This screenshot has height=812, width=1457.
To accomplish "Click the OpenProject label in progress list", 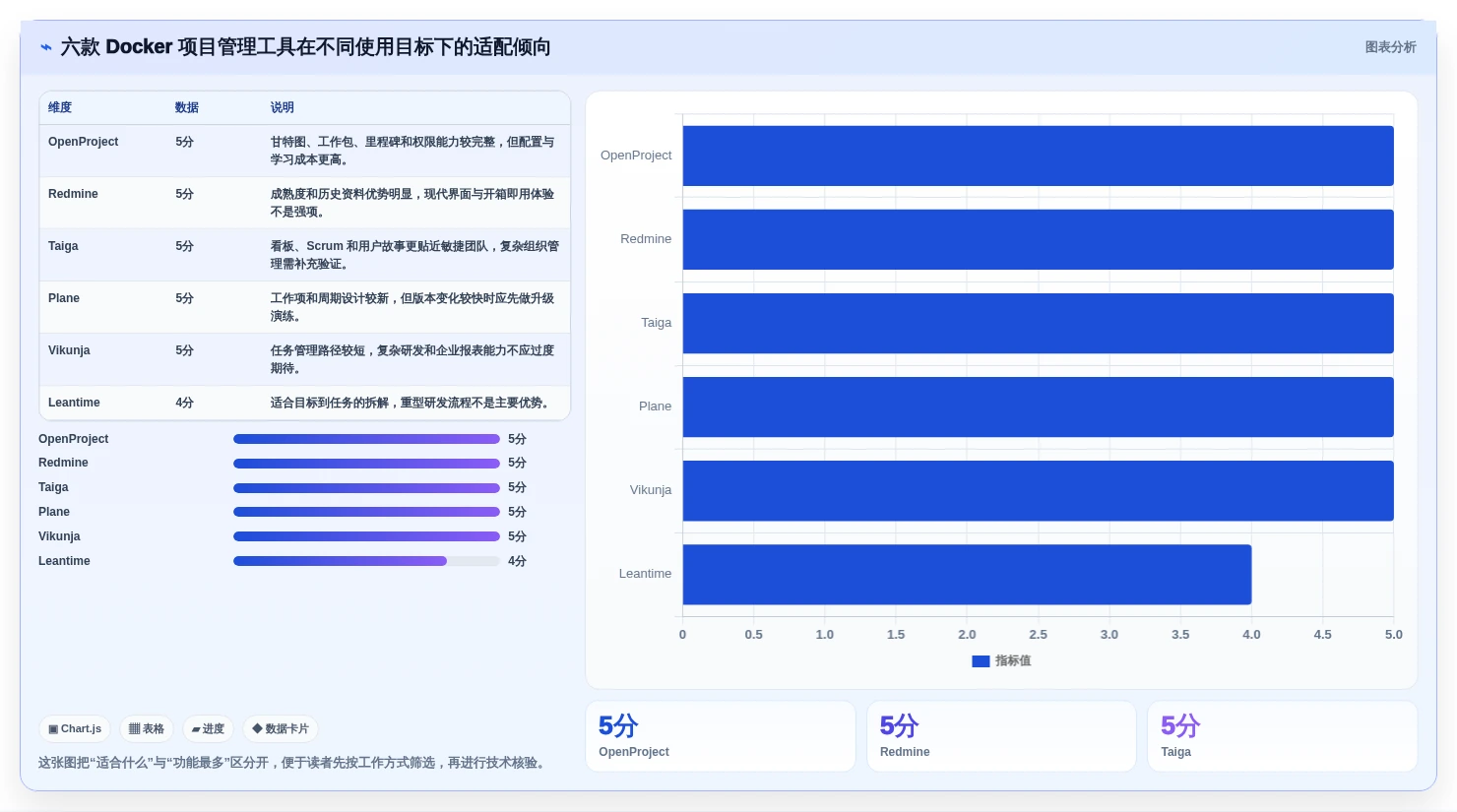I will [74, 439].
